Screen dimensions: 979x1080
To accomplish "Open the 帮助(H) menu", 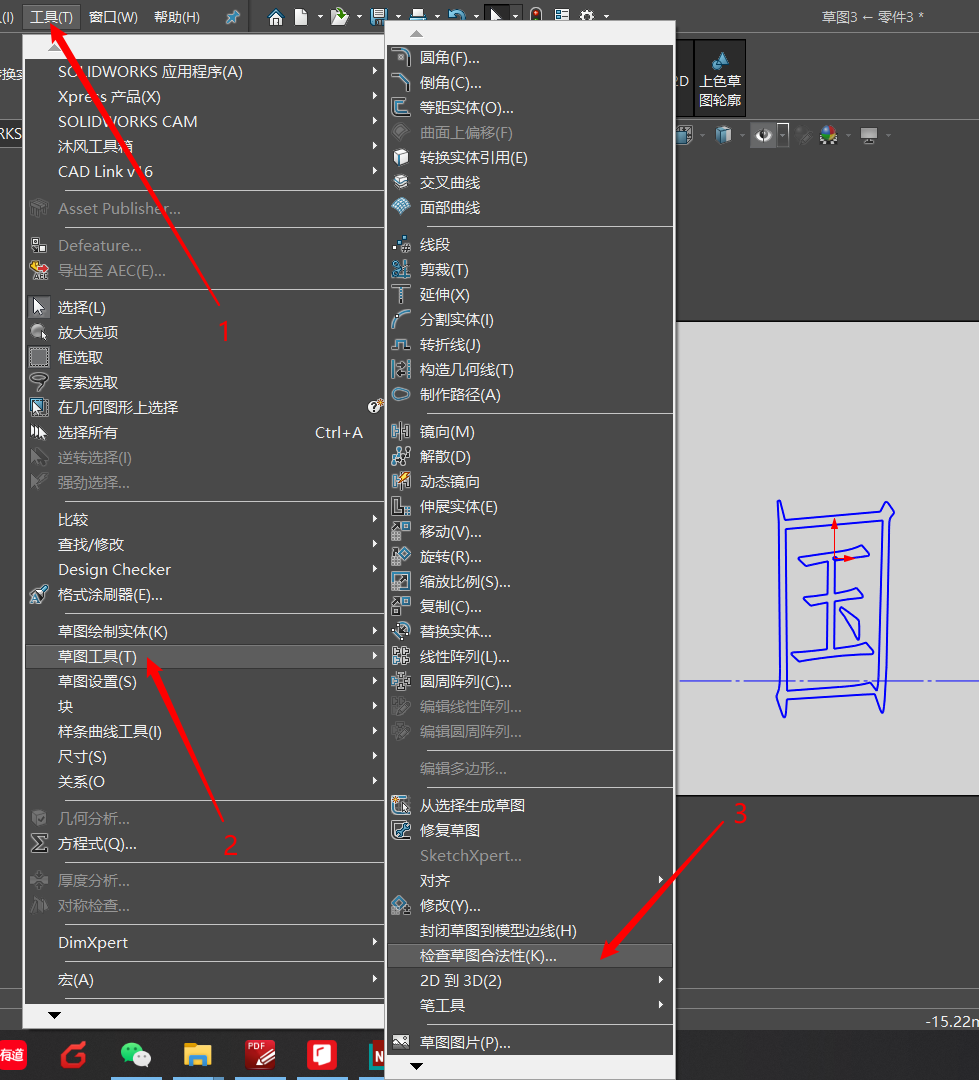I will click(177, 17).
